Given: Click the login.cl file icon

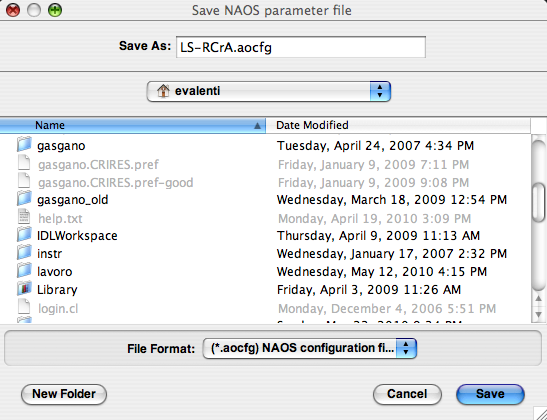Looking at the screenshot, I should 24,307.
